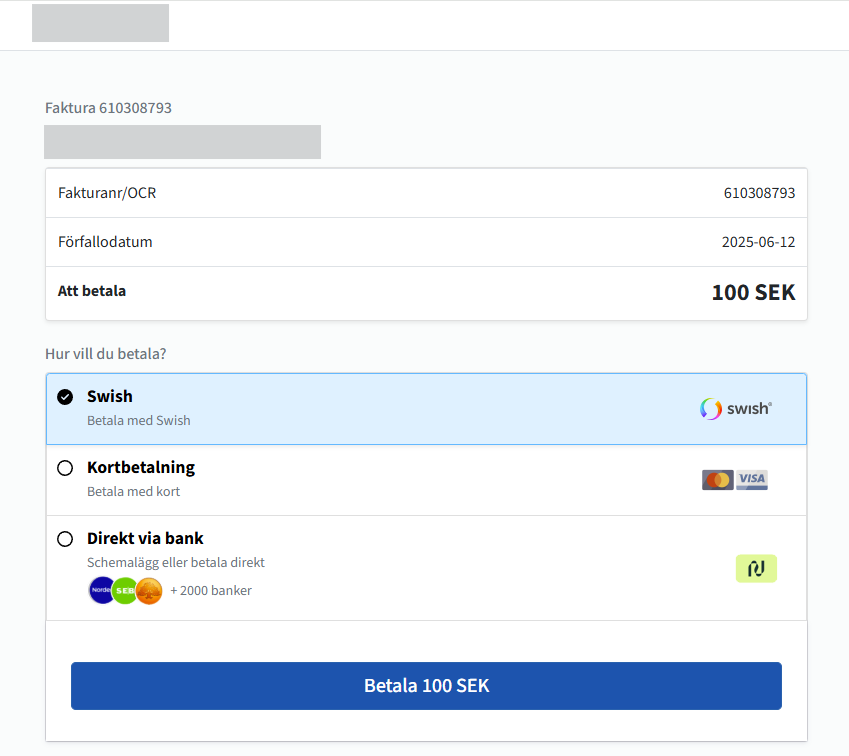This screenshot has height=756, width=849.
Task: Select the Swish payment radio button
Action: click(65, 397)
